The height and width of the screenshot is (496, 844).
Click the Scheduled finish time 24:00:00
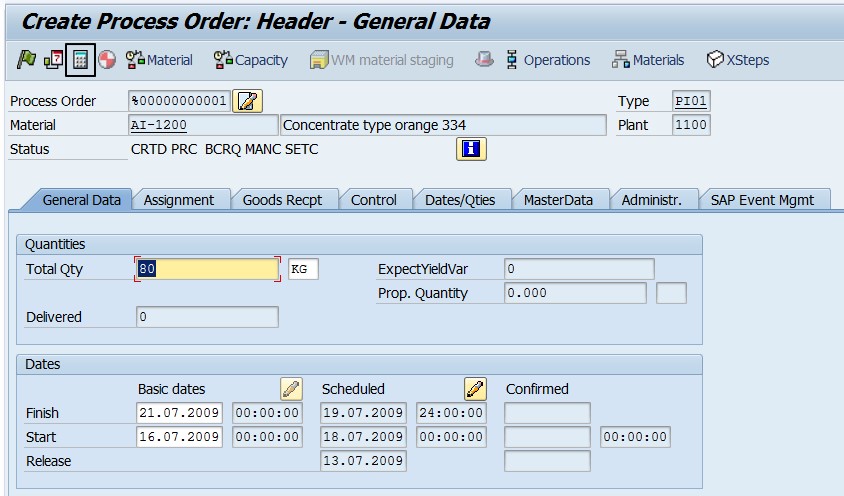(x=452, y=413)
